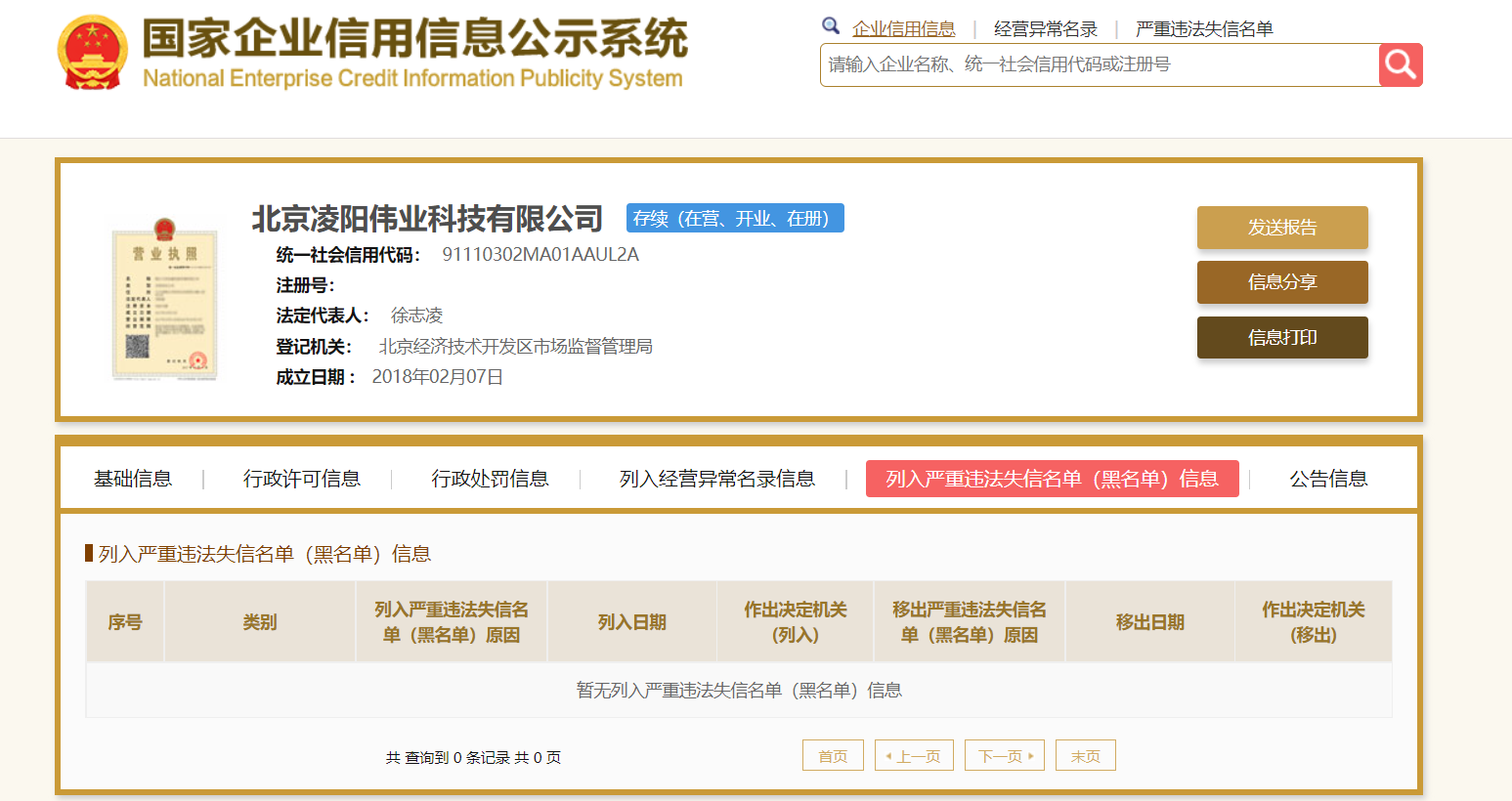Click the 信息打印 button
The height and width of the screenshot is (801, 1512).
click(1282, 338)
